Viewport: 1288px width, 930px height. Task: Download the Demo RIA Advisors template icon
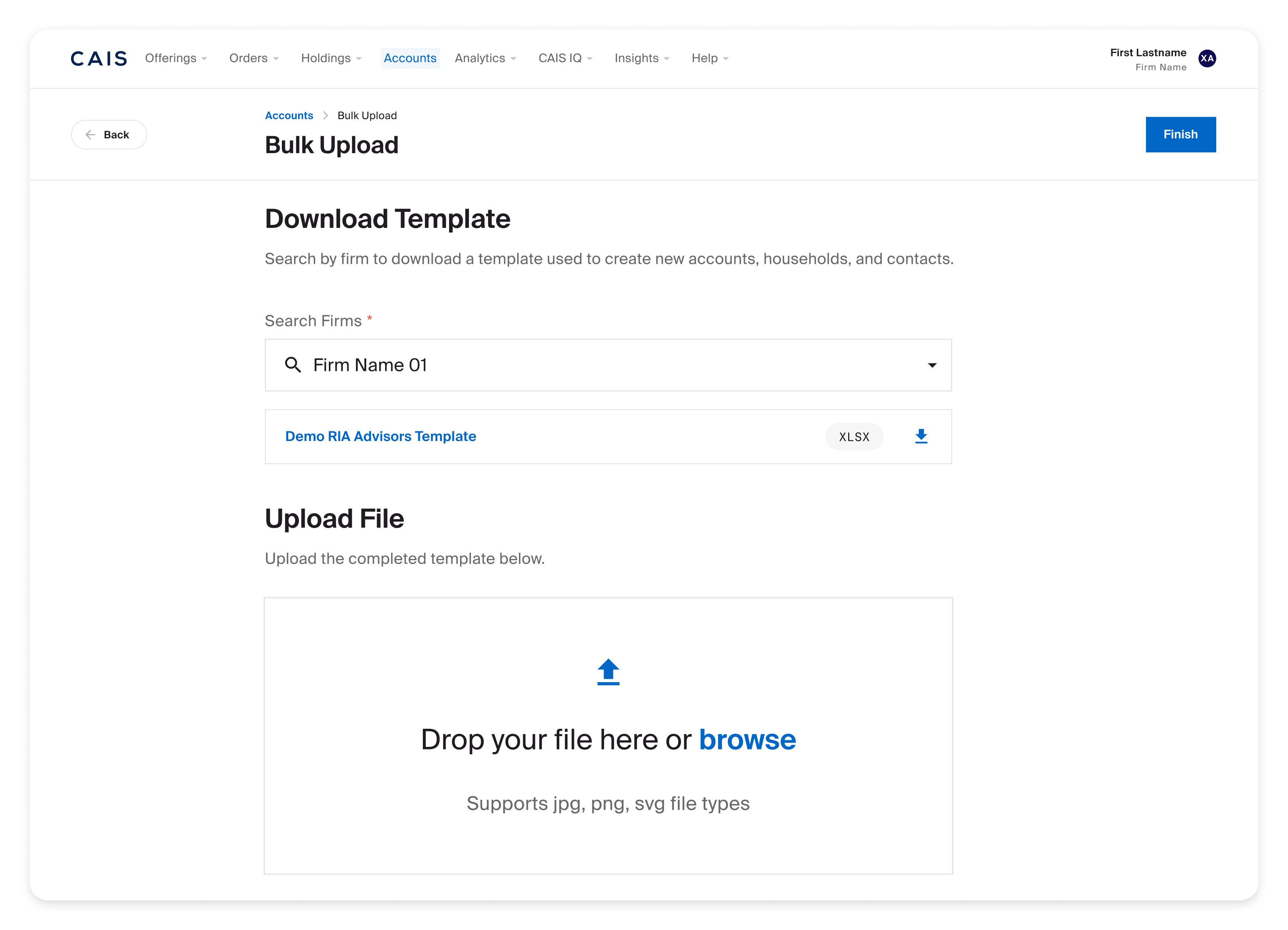[921, 436]
